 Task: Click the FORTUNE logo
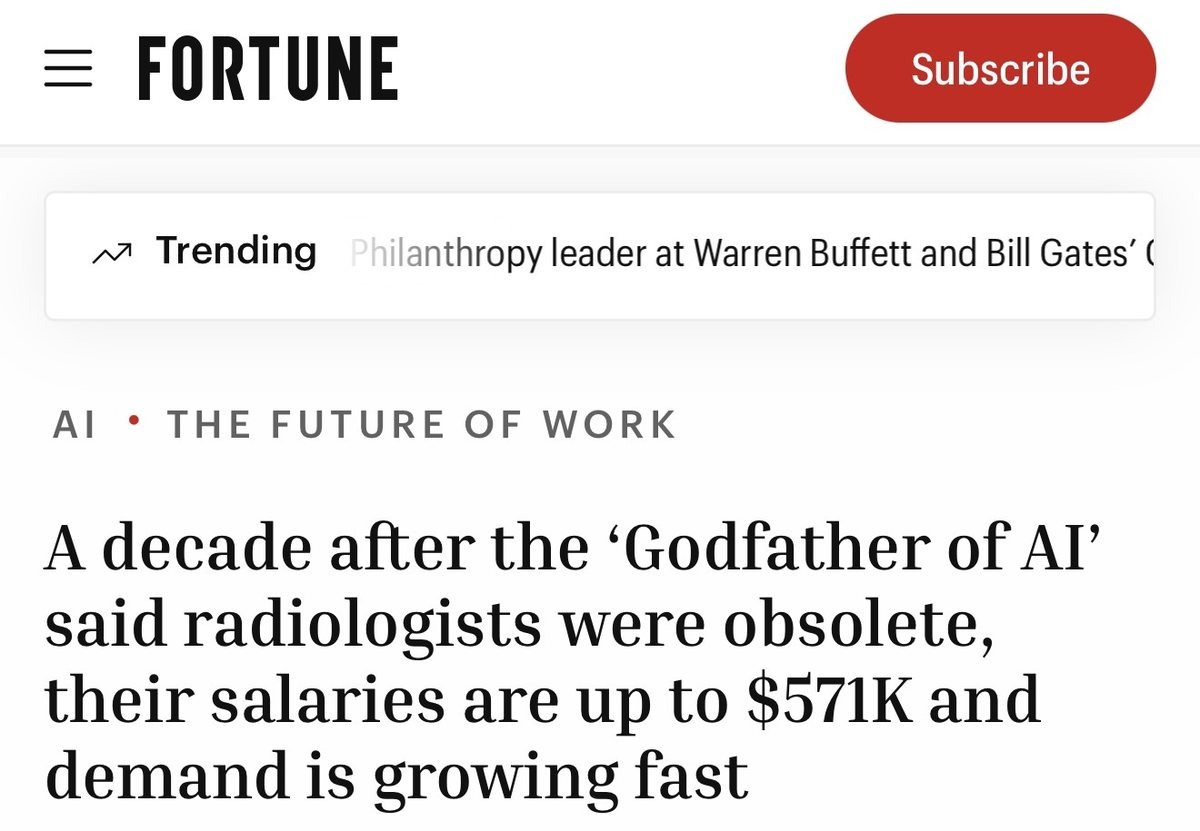[268, 68]
